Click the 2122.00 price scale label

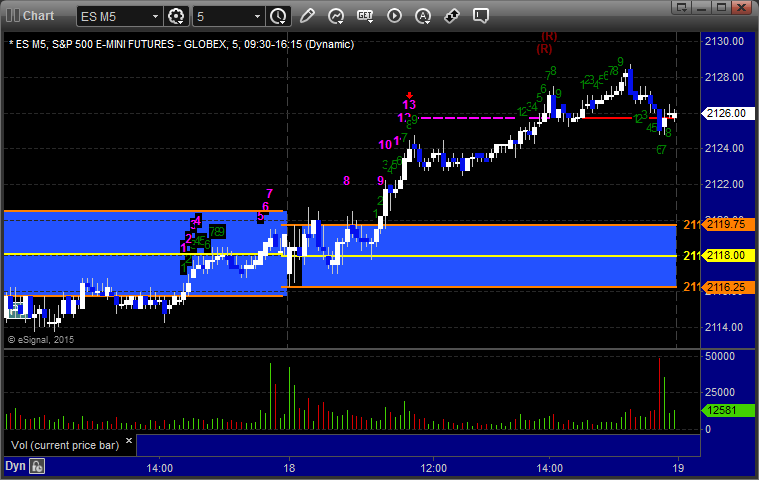[725, 184]
